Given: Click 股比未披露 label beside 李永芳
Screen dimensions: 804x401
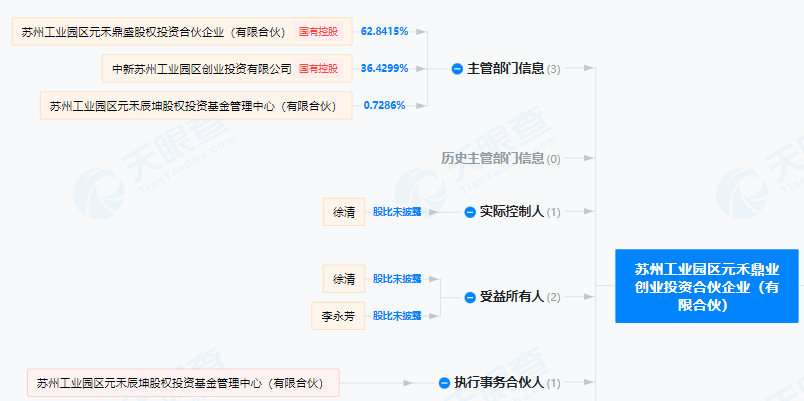Looking at the screenshot, I should coord(397,316).
